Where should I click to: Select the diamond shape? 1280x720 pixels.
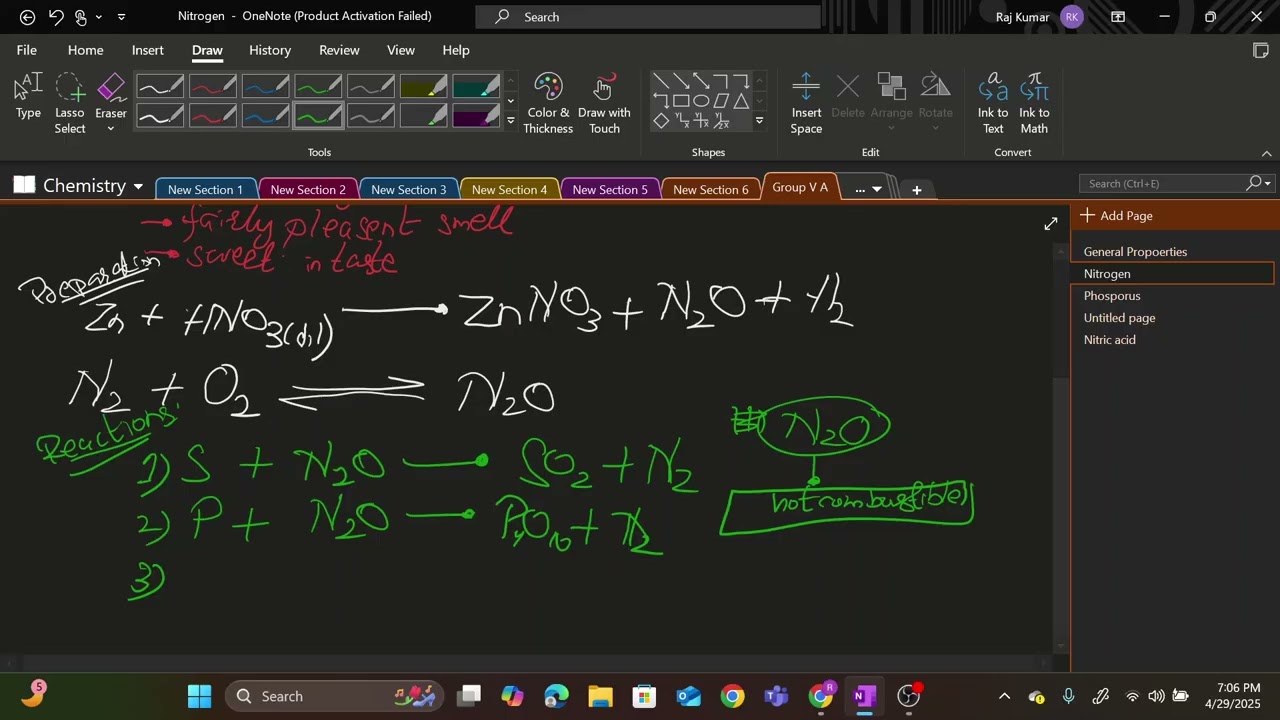(661, 121)
